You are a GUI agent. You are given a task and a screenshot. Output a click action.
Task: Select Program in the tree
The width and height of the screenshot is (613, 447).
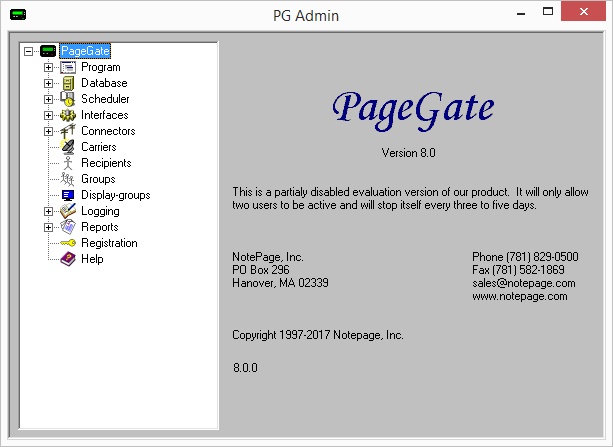[101, 67]
